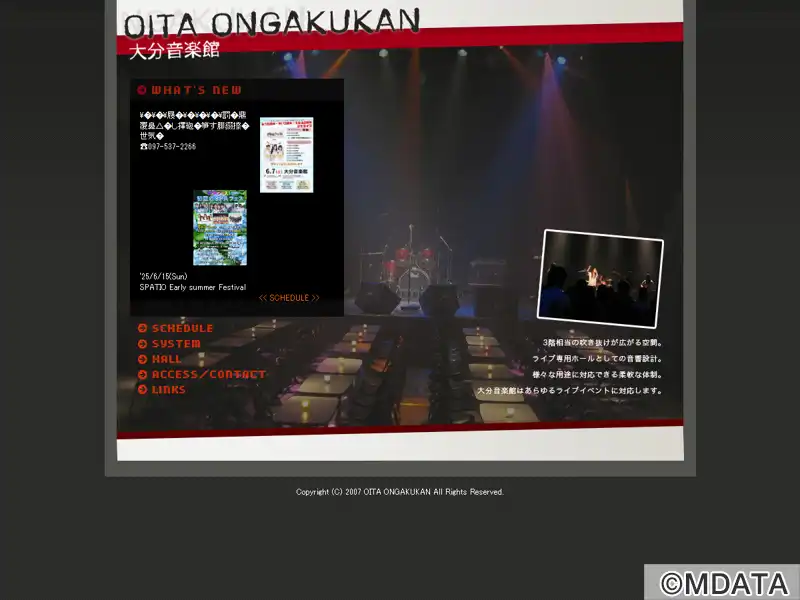Click the line 大分音楽館はあらゆるライブイベントに対応します。
This screenshot has width=800, height=600.
[x=570, y=391]
